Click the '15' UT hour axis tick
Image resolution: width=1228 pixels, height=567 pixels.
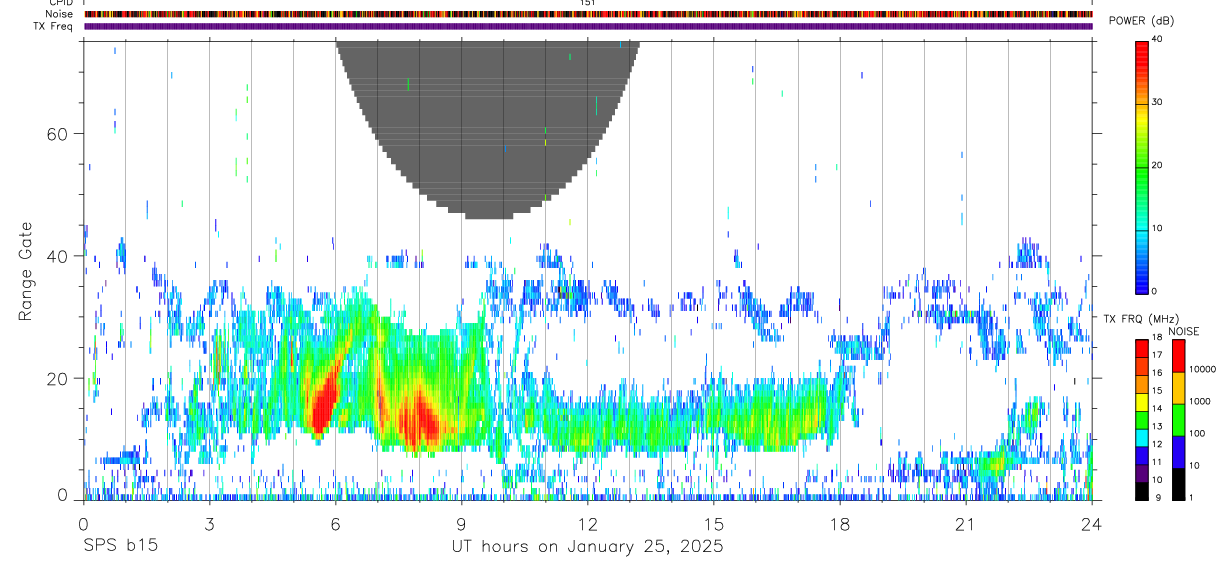click(714, 524)
